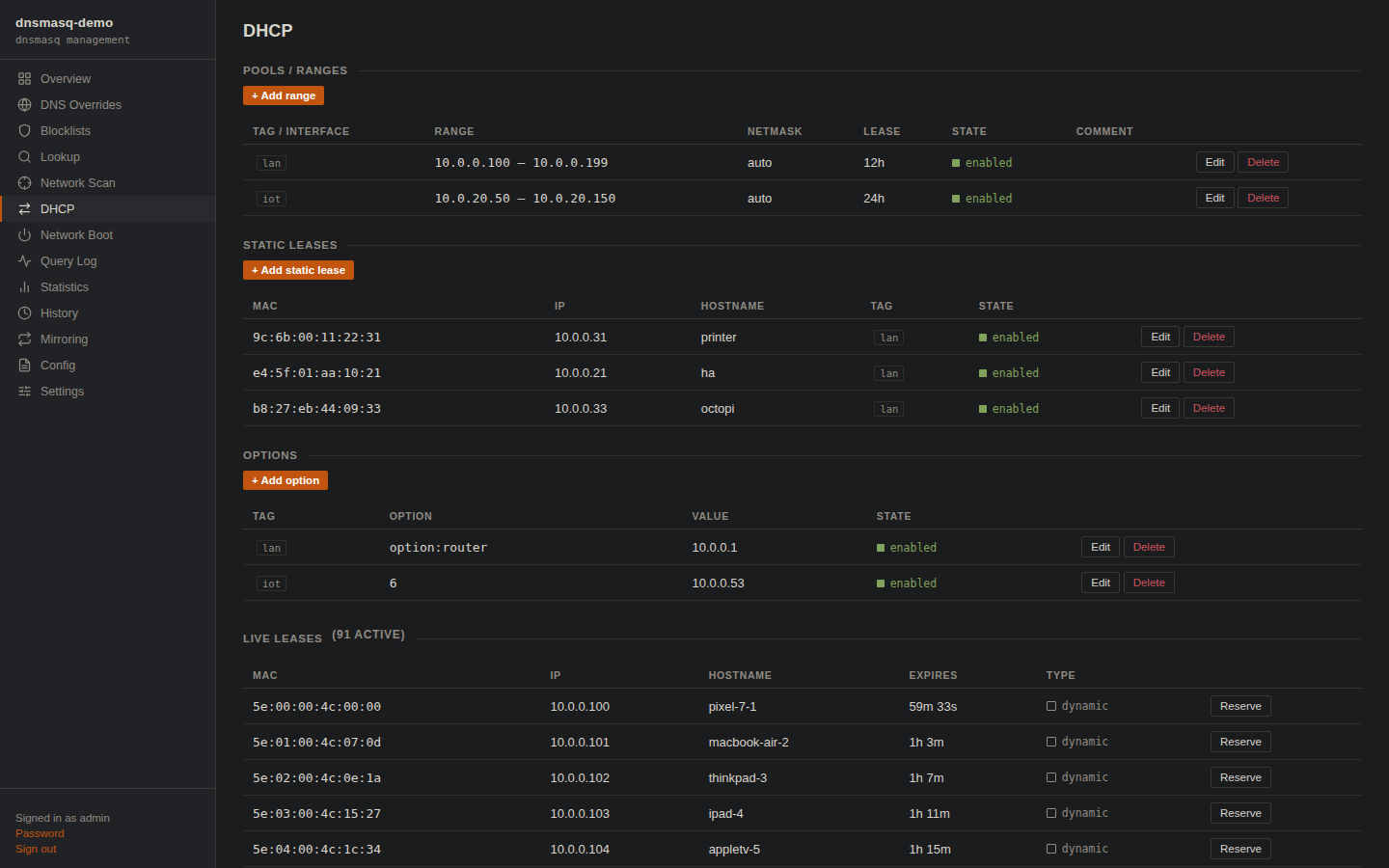Click the range 10.0.0.100 – 10.0.0.199
This screenshot has height=868, width=1389.
click(x=521, y=163)
